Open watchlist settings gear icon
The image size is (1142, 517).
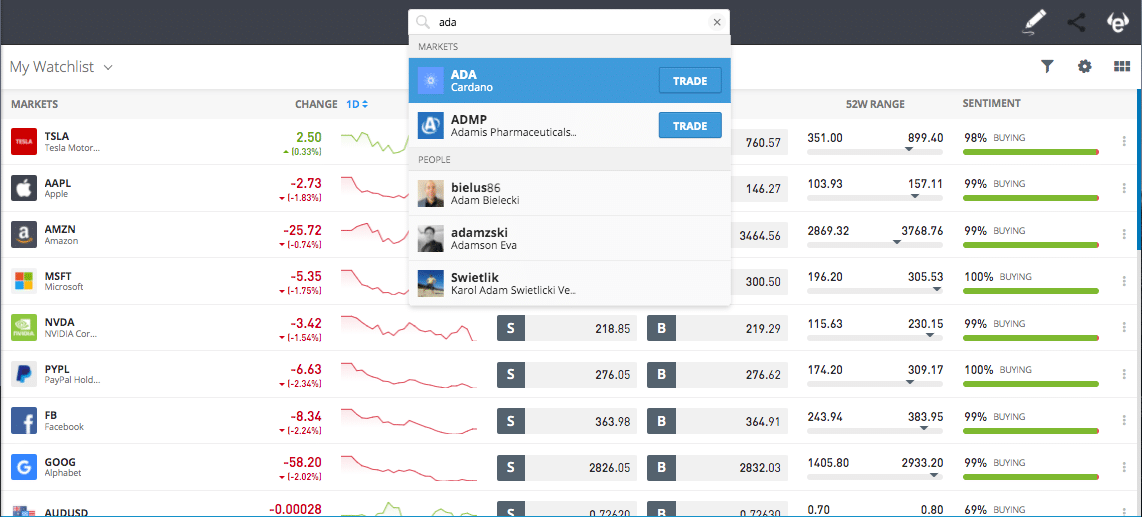pyautogui.click(x=1085, y=67)
